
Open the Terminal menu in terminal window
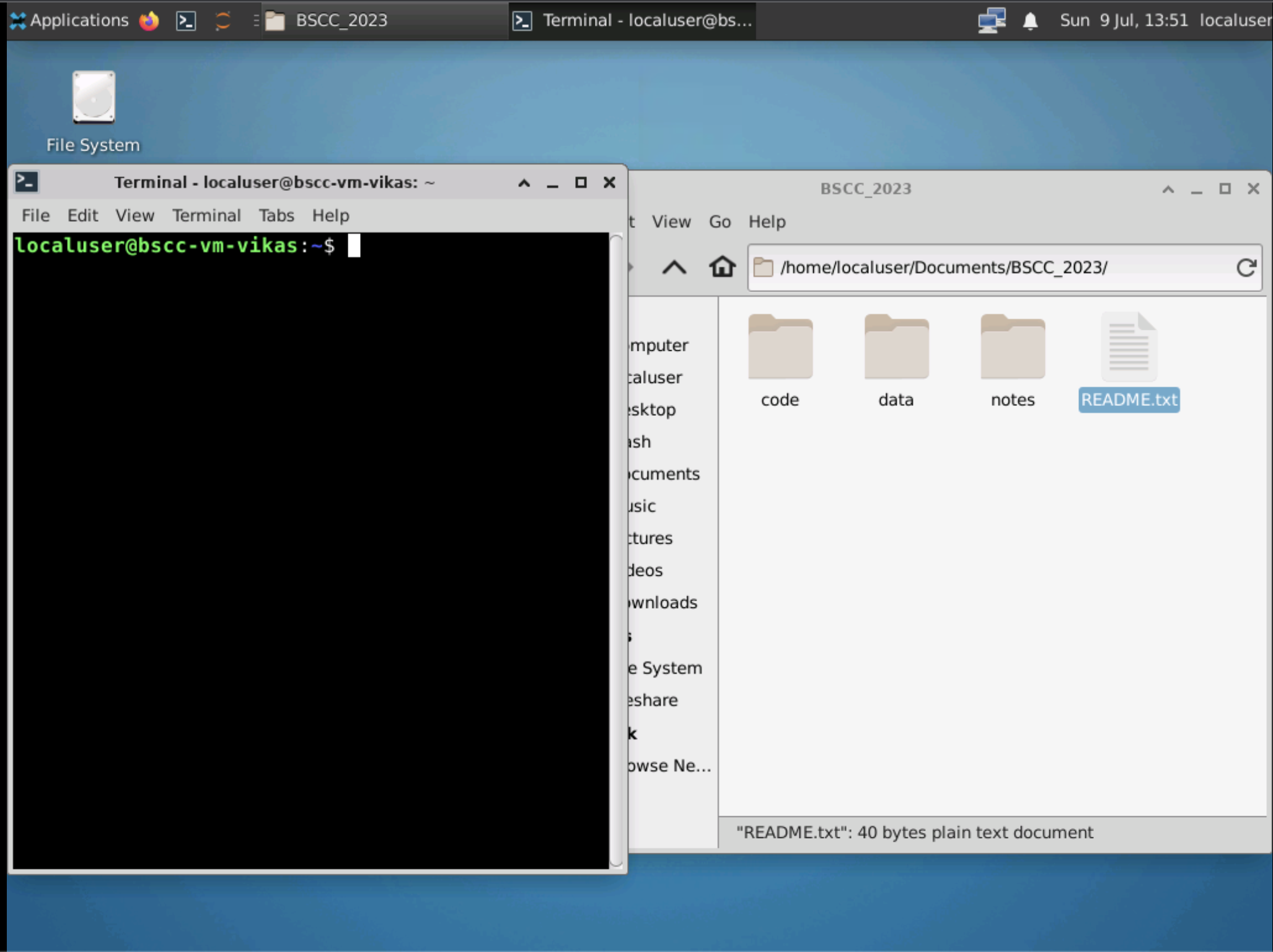pyautogui.click(x=206, y=215)
